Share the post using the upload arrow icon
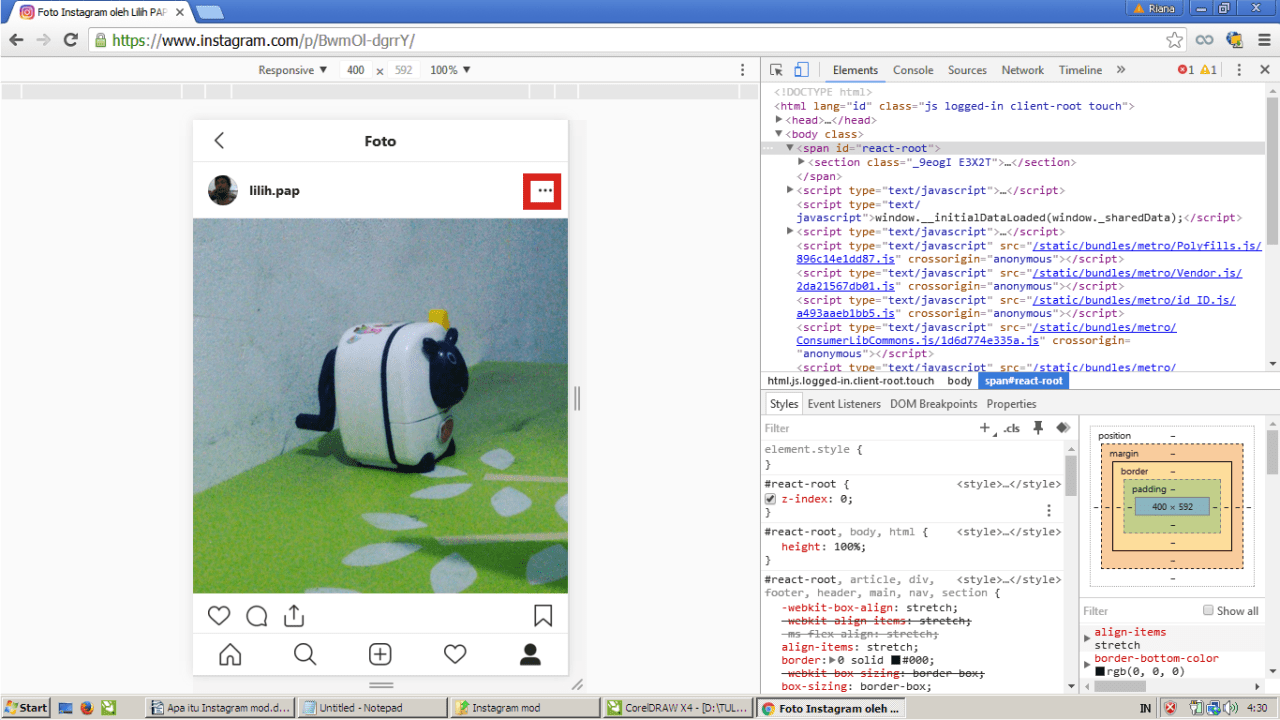 pos(293,615)
